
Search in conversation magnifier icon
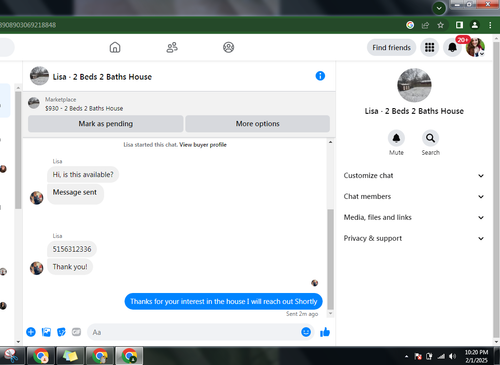coord(430,138)
